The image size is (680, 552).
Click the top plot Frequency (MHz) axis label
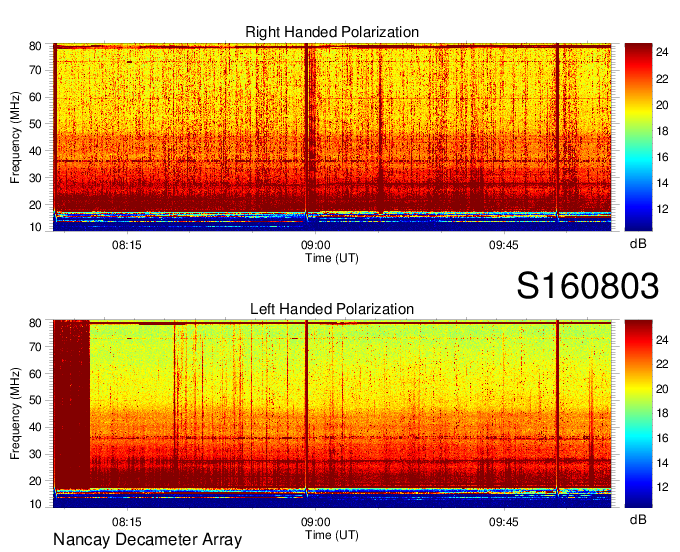(15, 137)
